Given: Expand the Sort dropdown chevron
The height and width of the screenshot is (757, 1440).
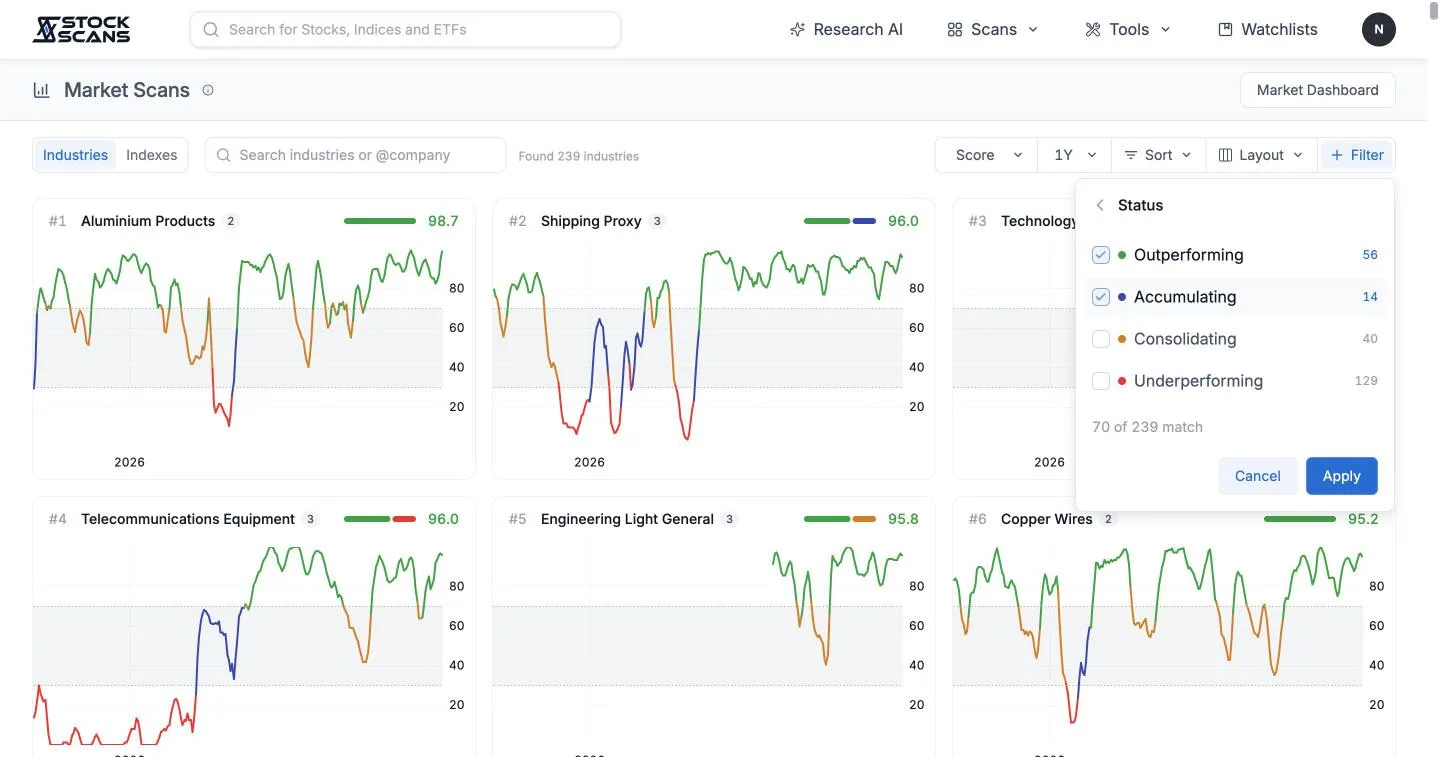Looking at the screenshot, I should tap(1187, 155).
